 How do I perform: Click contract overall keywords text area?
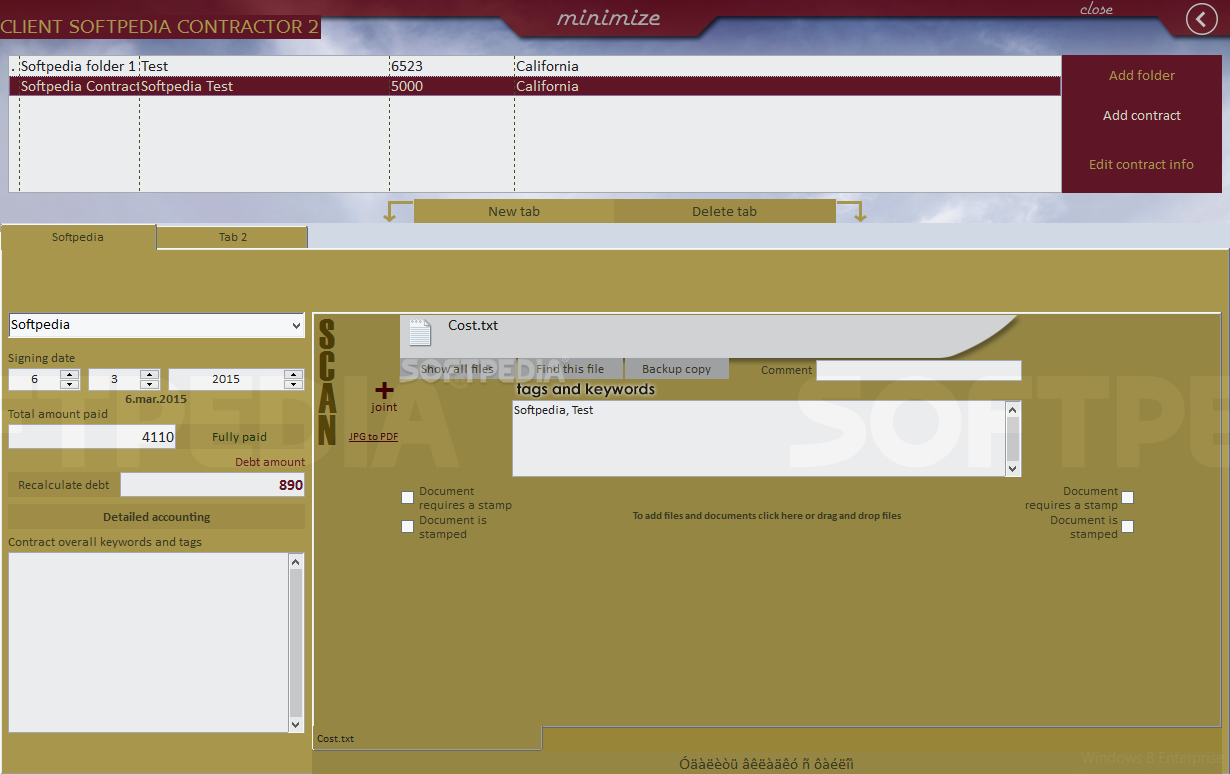point(148,643)
